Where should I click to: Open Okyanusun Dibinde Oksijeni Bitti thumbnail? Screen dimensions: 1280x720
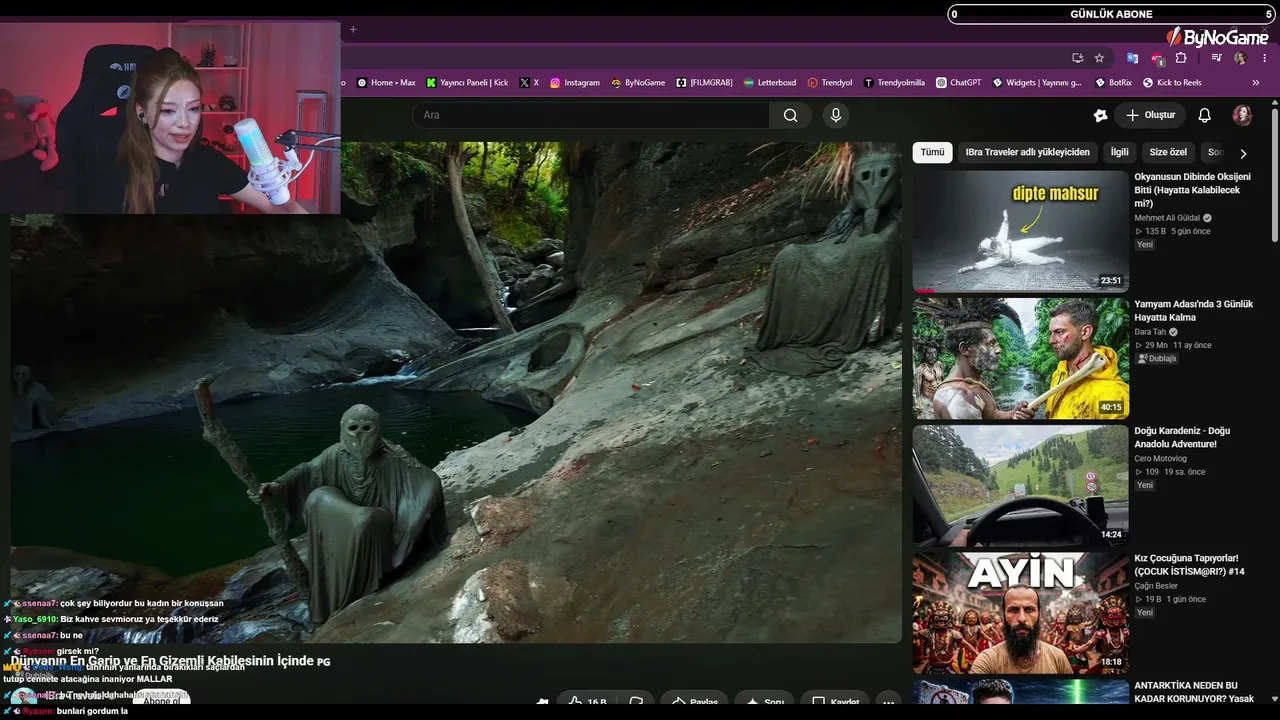tap(1020, 231)
